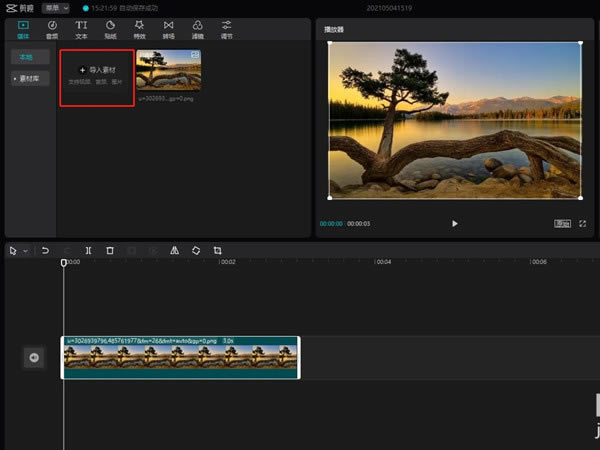
Task: Open the Text (文本) tab
Action: click(x=81, y=28)
